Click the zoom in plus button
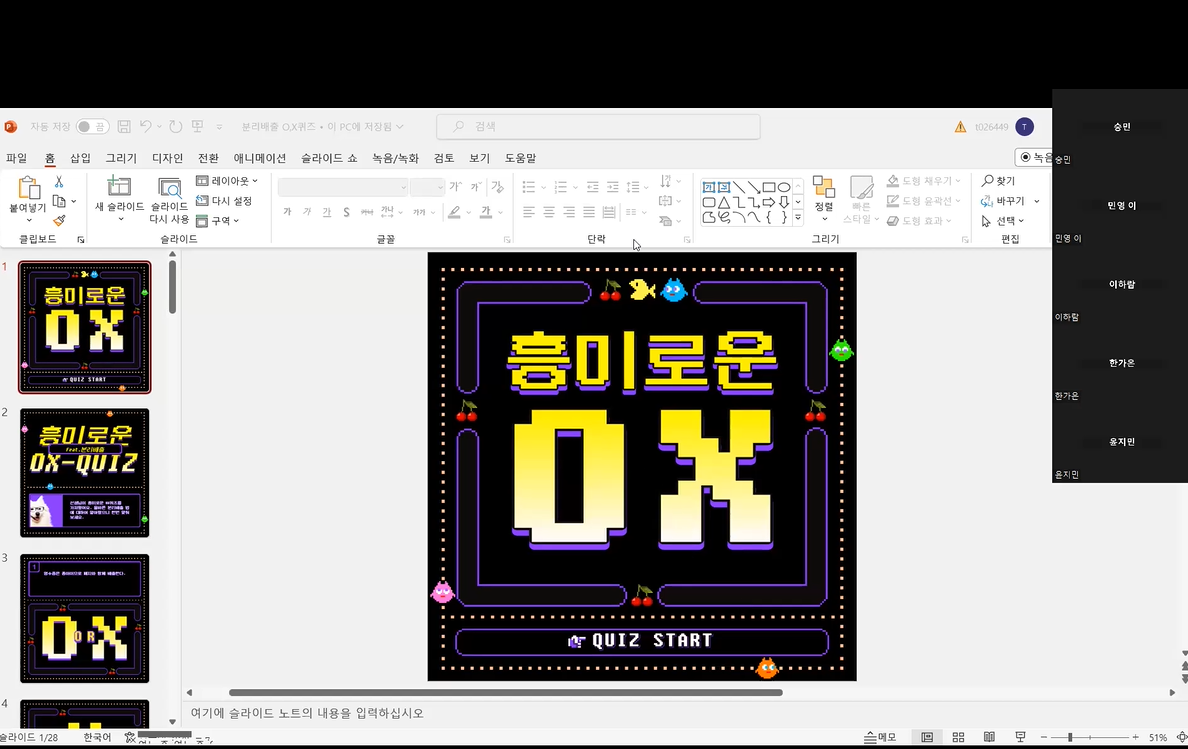This screenshot has width=1188, height=749. 1135,737
